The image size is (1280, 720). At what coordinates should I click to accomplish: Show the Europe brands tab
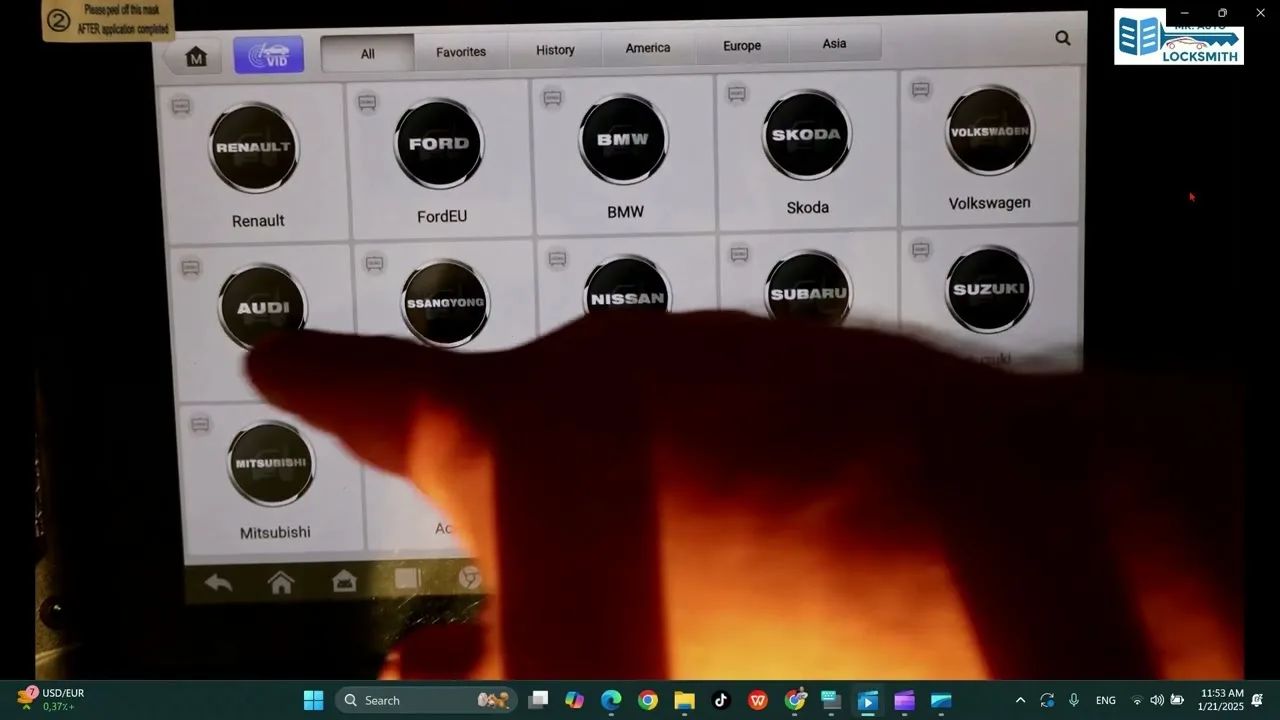pyautogui.click(x=742, y=46)
